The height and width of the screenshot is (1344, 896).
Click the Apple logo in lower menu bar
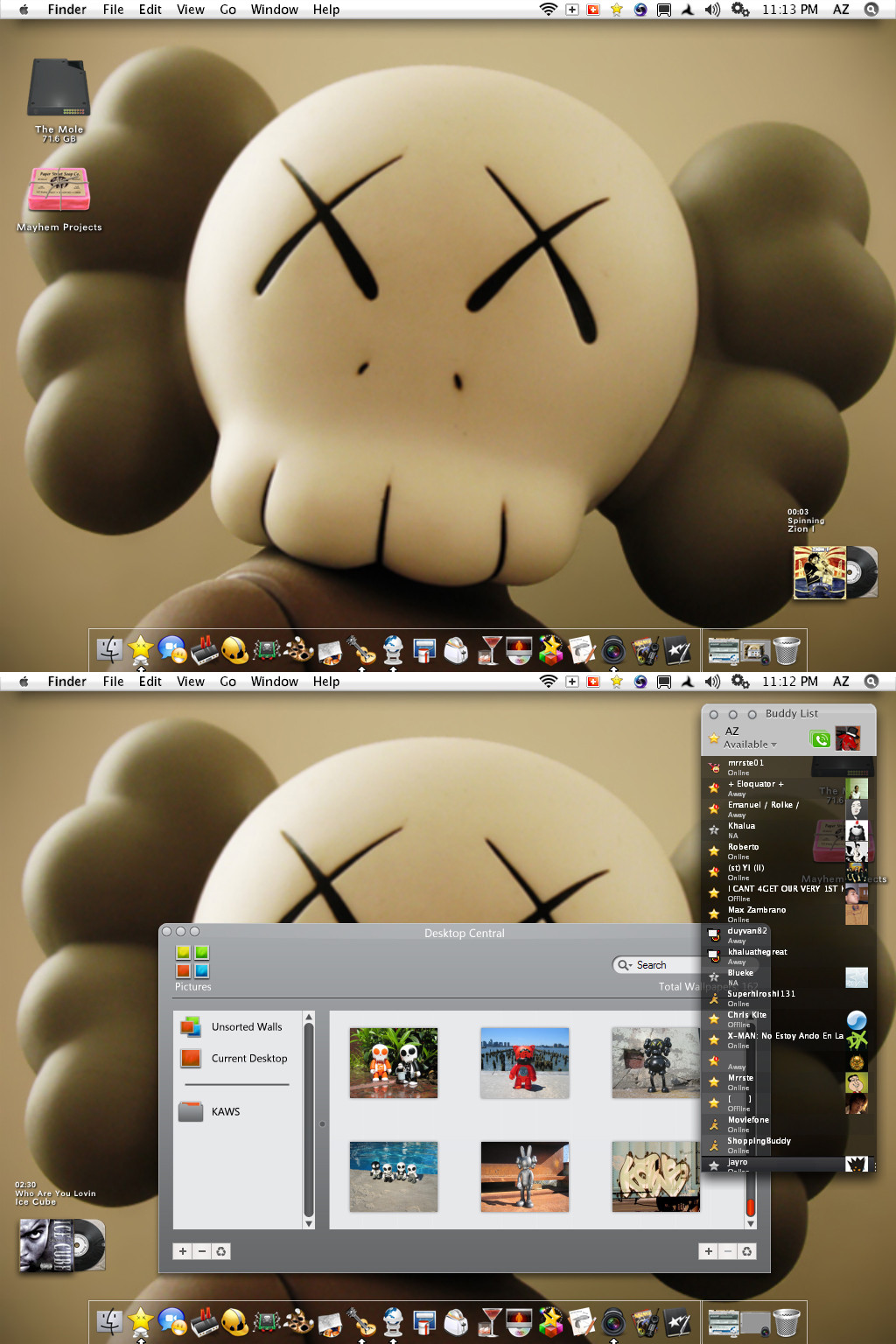click(x=24, y=682)
